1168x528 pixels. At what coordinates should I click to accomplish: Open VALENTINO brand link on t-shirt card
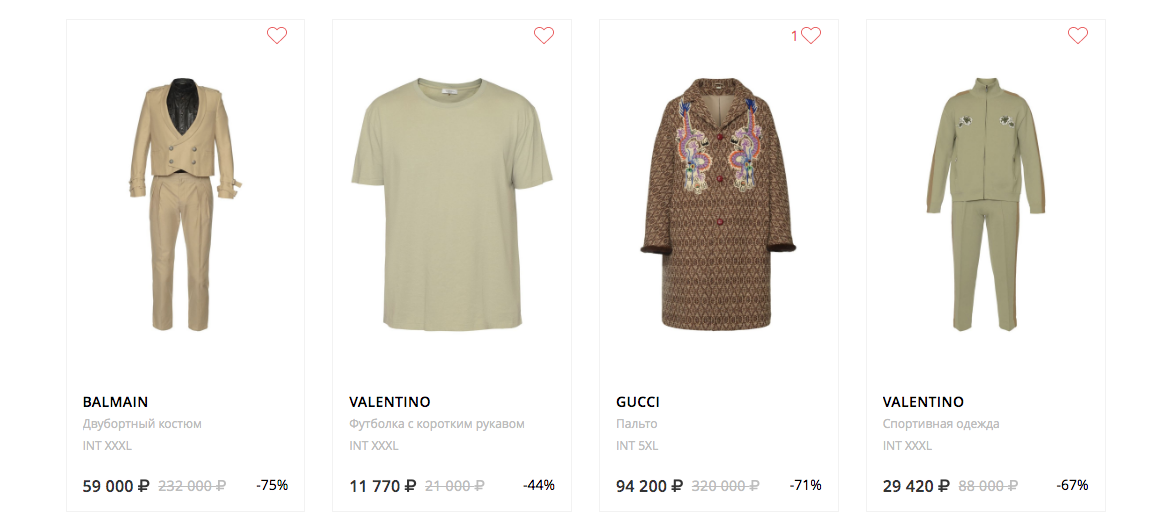(390, 402)
